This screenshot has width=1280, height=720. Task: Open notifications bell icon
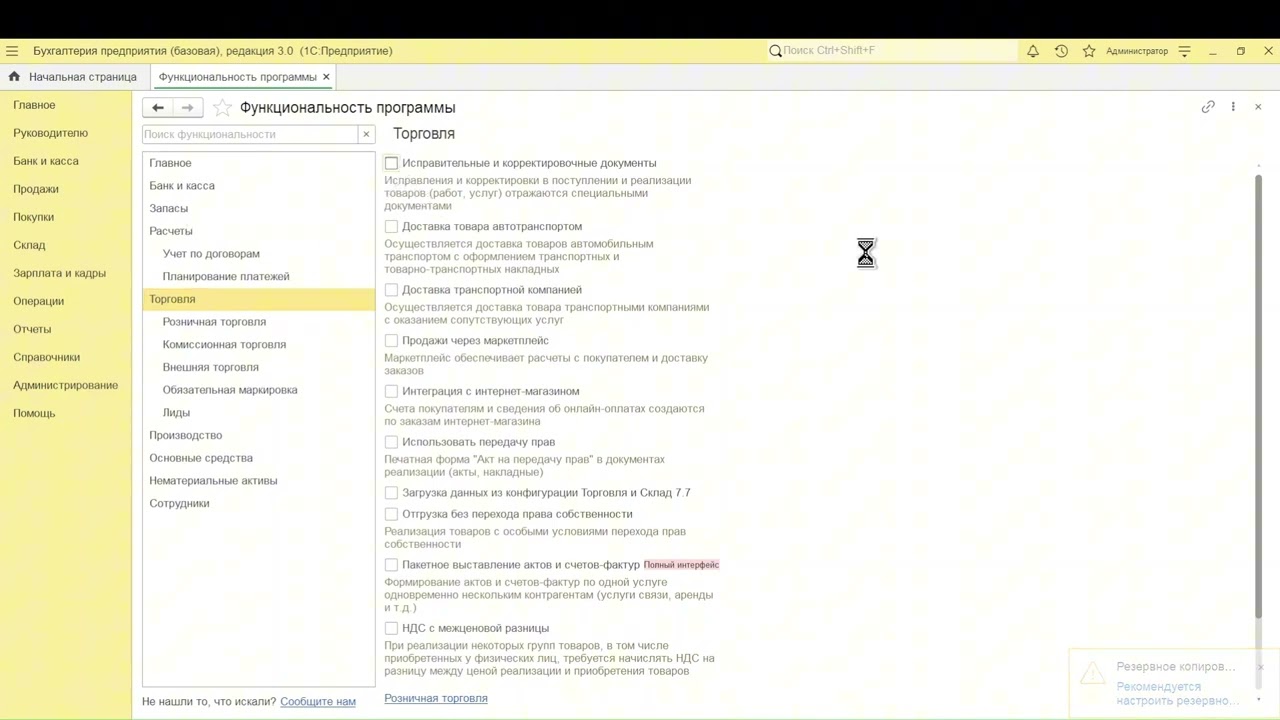(1033, 51)
